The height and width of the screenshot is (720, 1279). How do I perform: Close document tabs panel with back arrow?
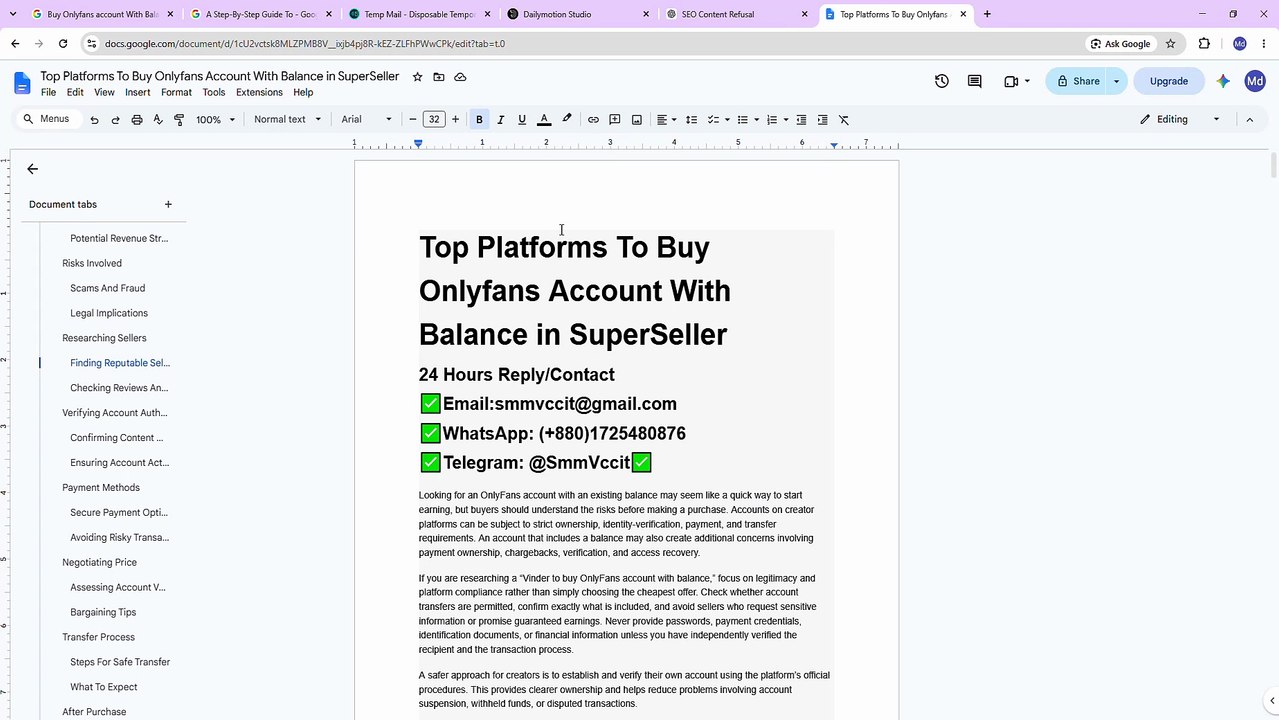[33, 169]
